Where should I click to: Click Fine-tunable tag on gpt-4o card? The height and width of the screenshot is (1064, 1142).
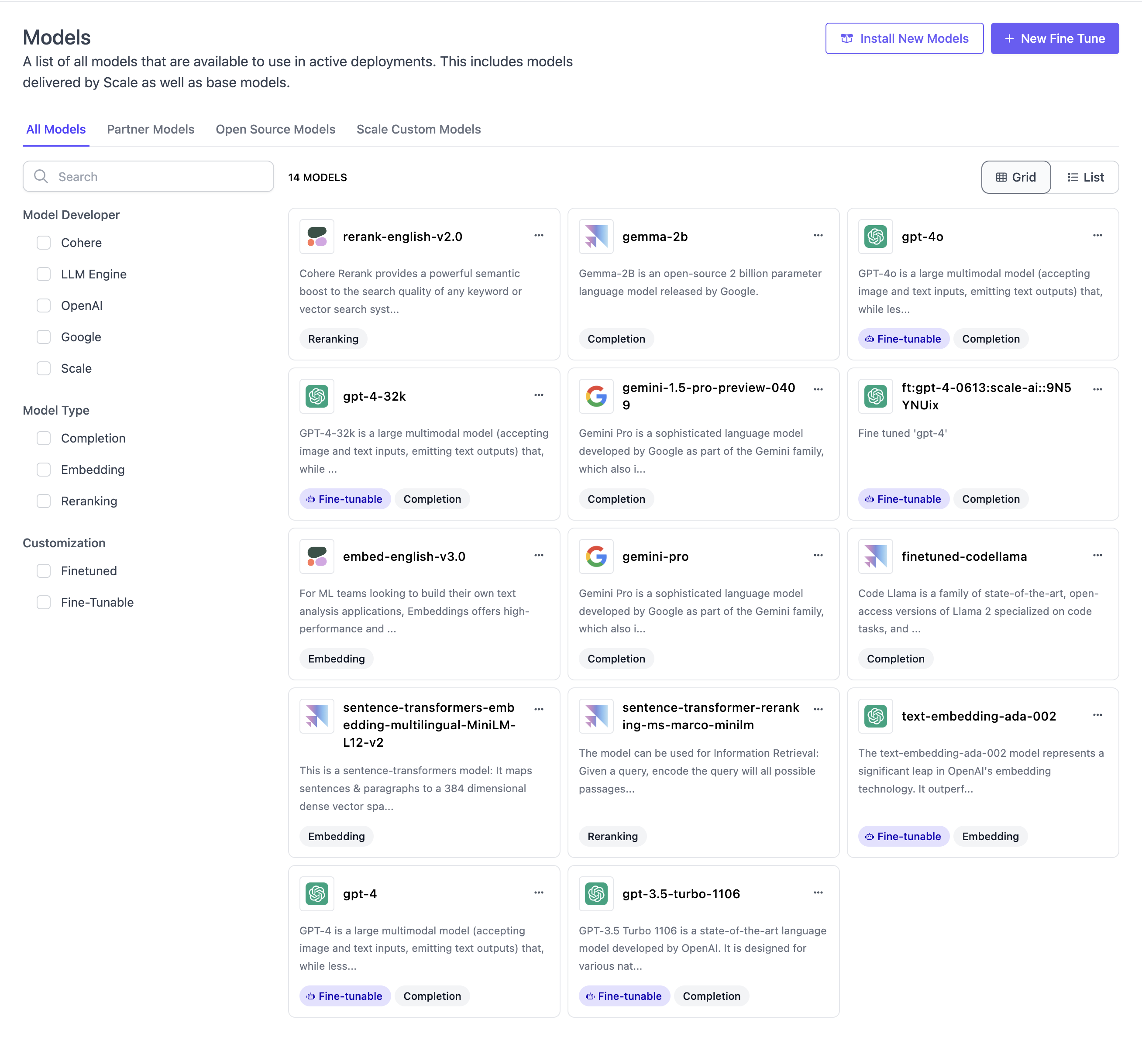[903, 339]
